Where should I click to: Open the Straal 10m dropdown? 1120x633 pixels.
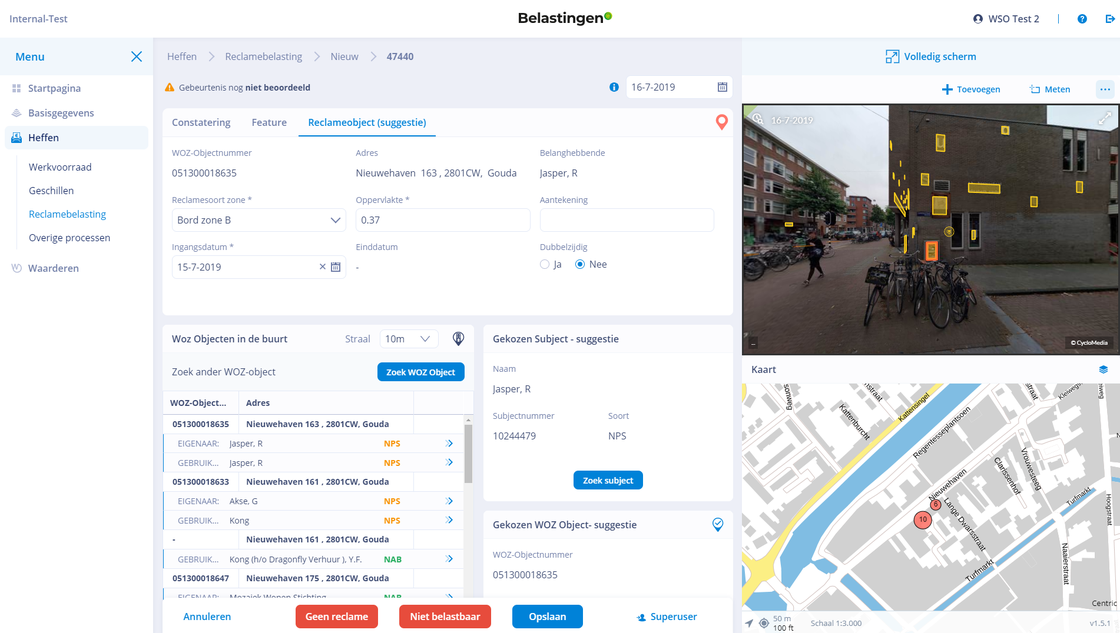pyautogui.click(x=408, y=339)
